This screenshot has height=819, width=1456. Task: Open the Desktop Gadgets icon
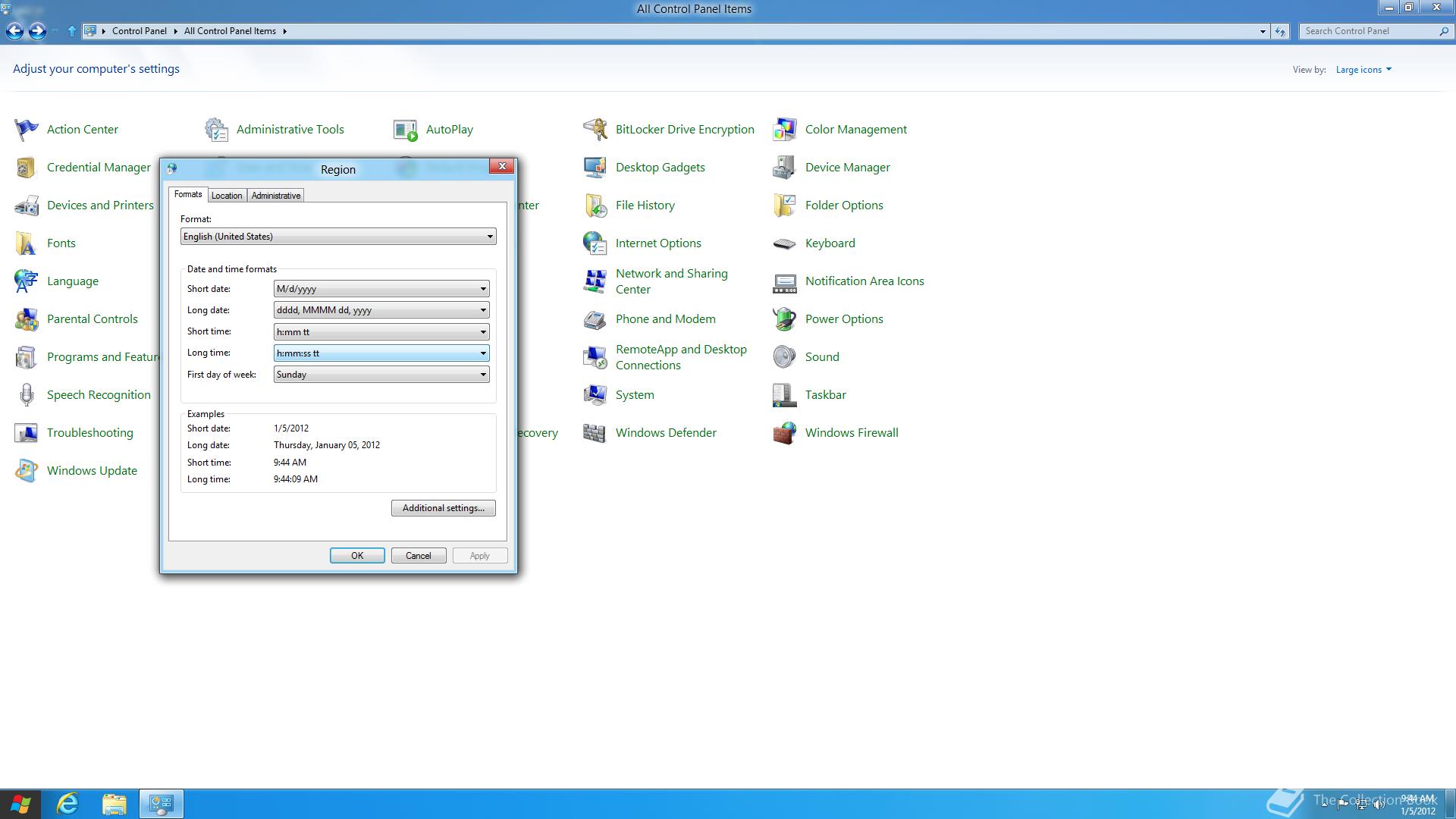click(595, 168)
